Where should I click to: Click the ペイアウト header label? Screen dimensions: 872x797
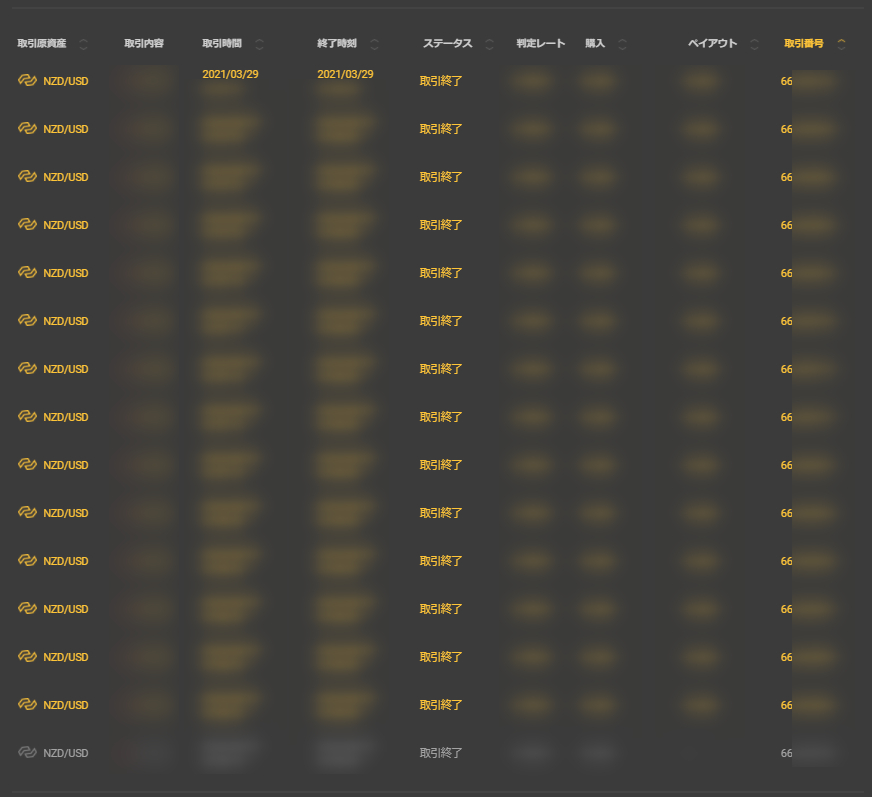[712, 43]
